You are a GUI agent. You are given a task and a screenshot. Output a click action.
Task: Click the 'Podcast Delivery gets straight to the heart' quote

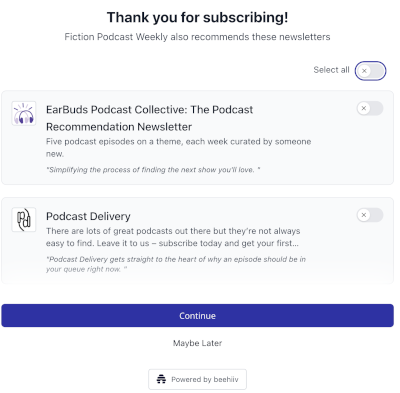click(x=176, y=264)
